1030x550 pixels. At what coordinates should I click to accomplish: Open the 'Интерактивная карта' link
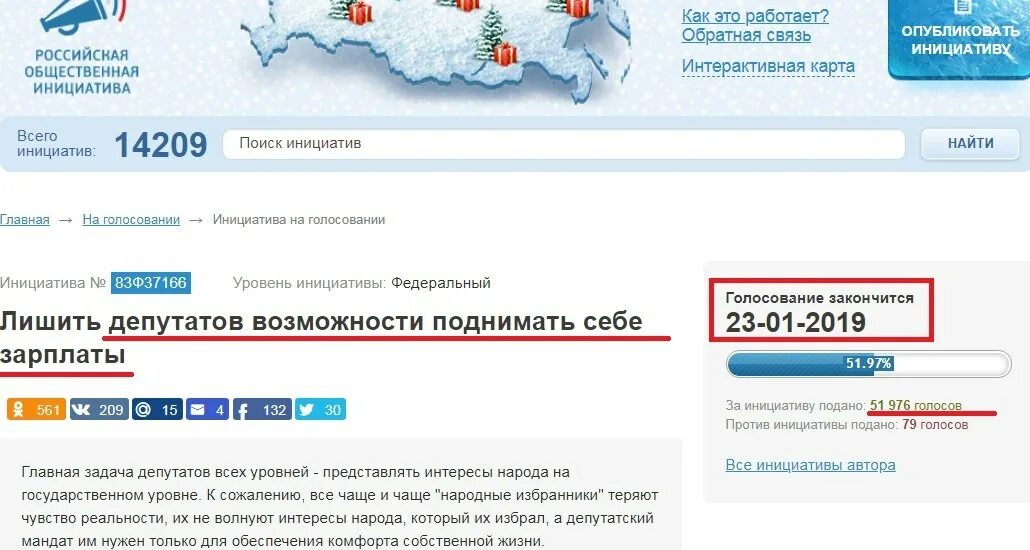(768, 66)
